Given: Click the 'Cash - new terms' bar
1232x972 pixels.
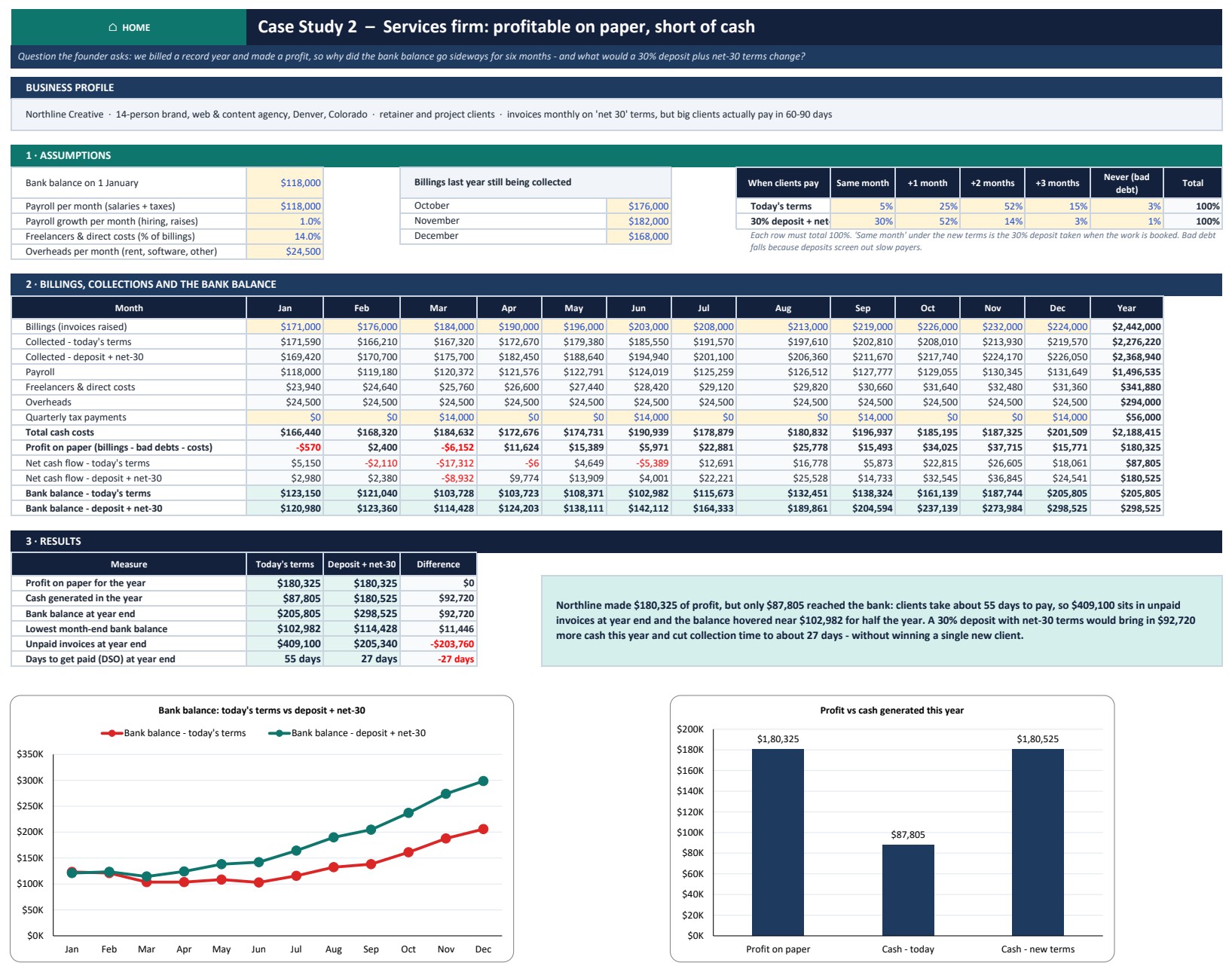Looking at the screenshot, I should click(1038, 842).
